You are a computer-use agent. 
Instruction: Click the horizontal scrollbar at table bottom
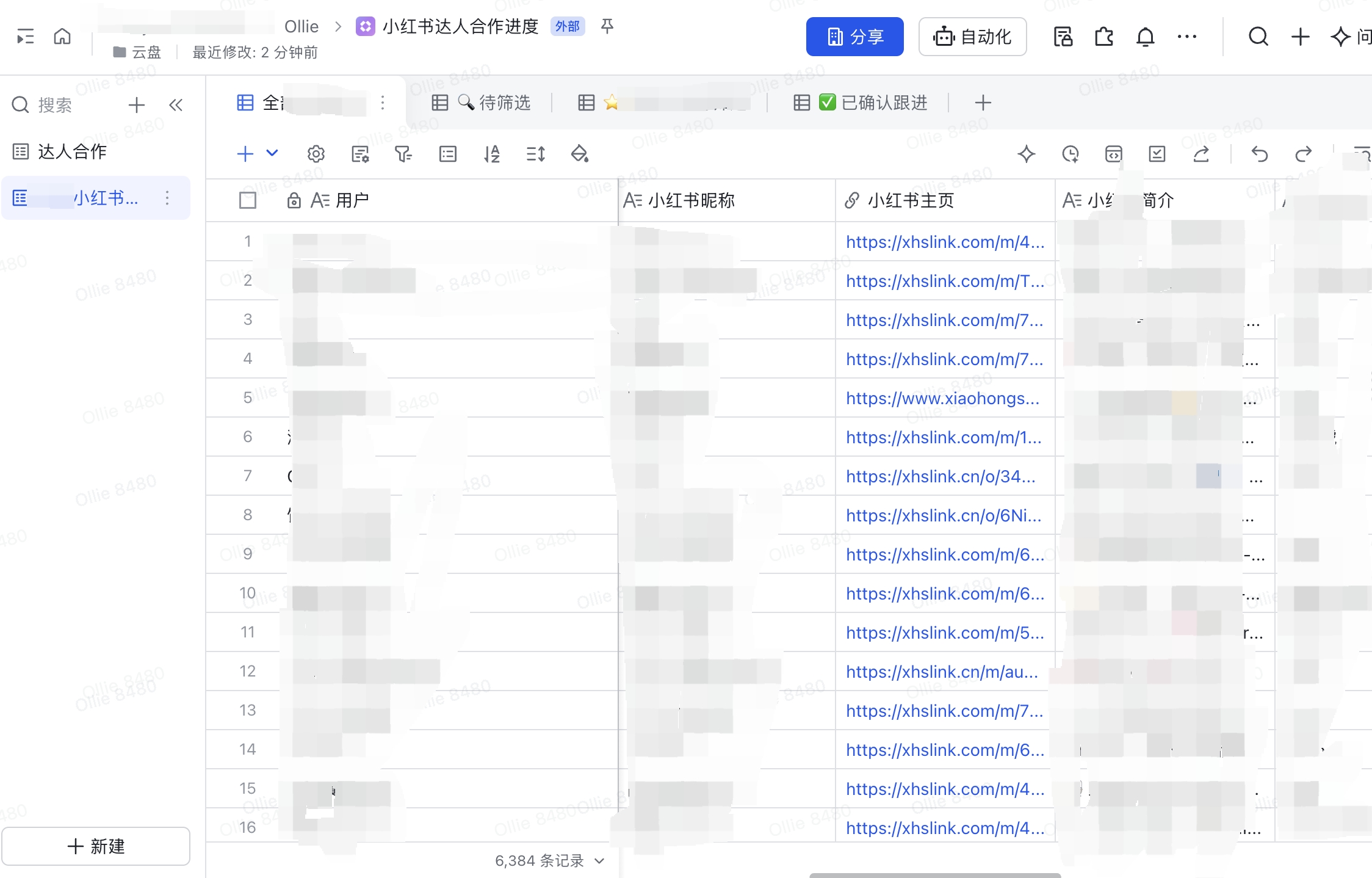tap(935, 875)
